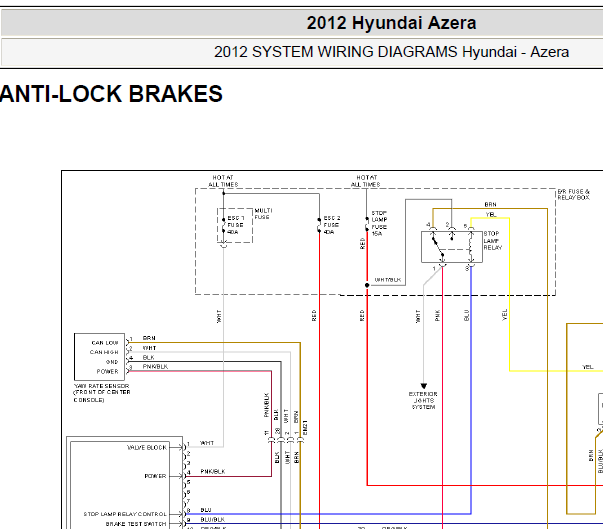The image size is (603, 529).
Task: Click the yaw rate sensor box
Action: (x=100, y=357)
